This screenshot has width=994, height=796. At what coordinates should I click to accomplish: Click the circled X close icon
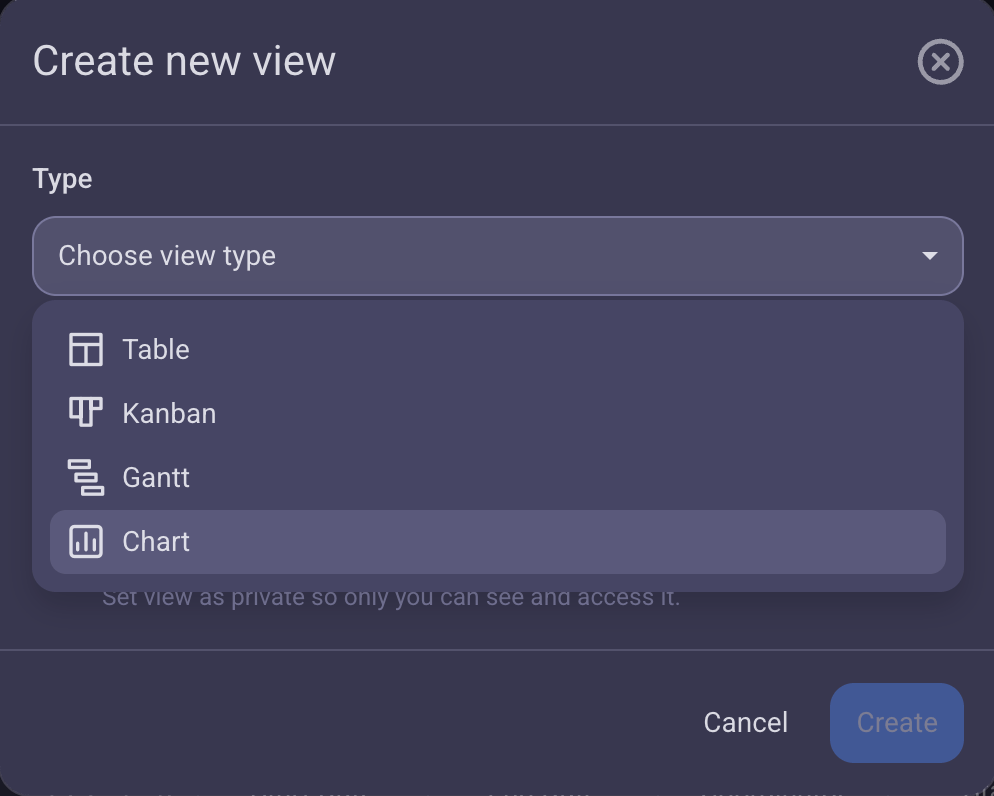940,62
